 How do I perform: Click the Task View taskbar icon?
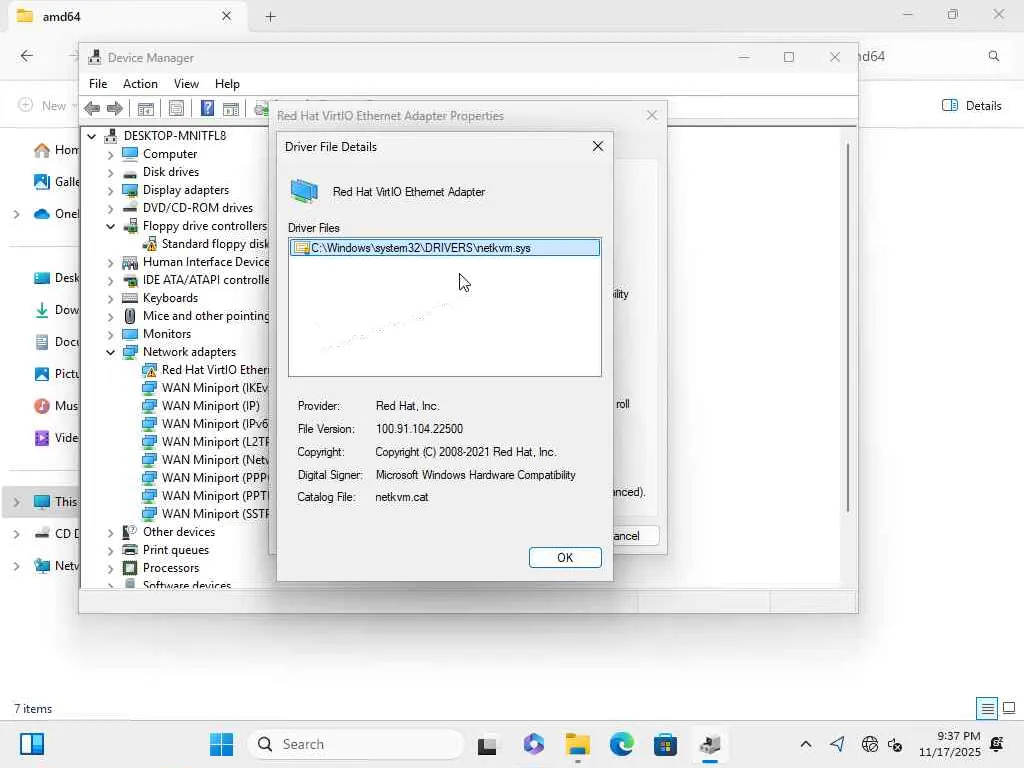(x=487, y=745)
